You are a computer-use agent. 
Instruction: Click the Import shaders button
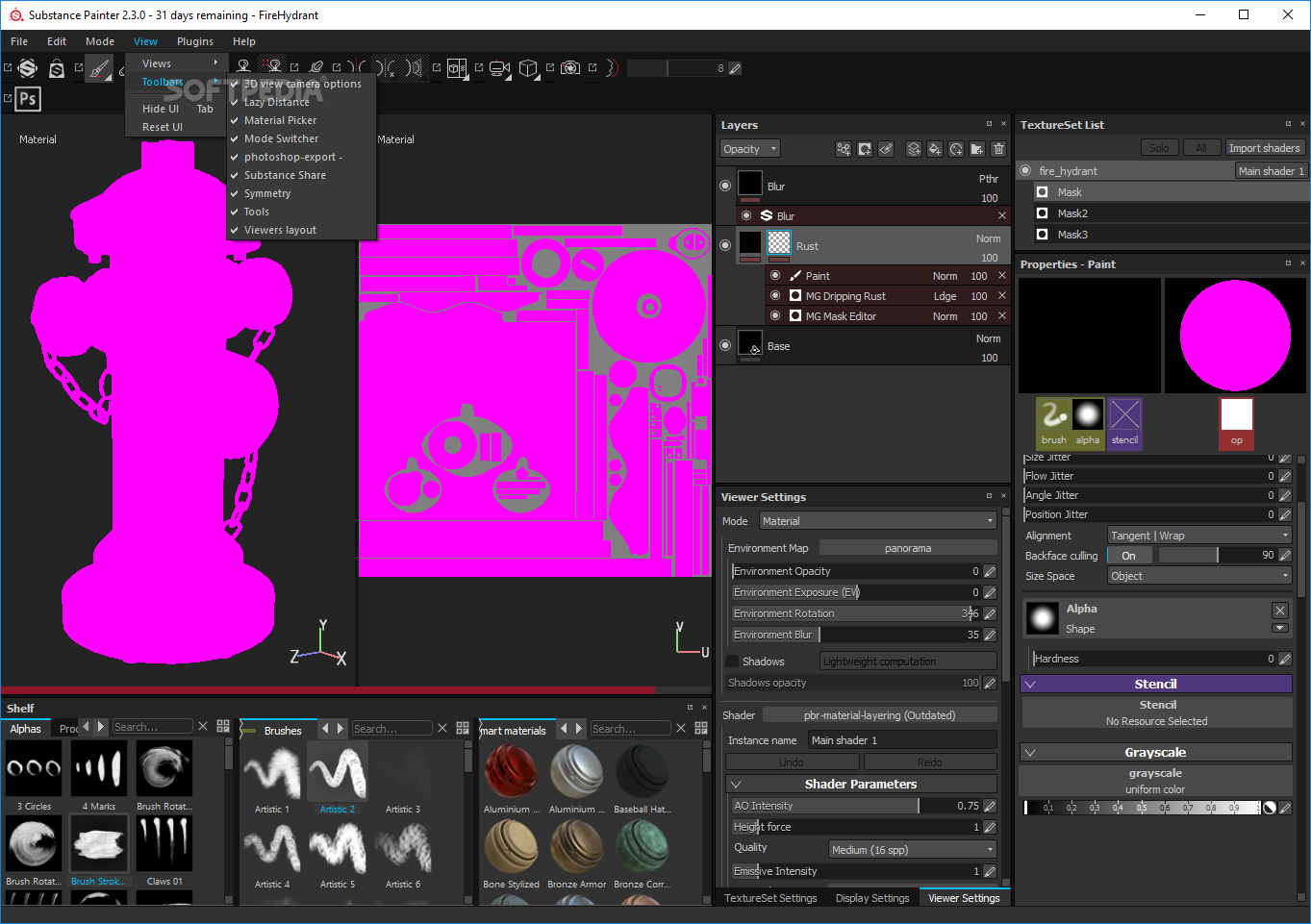coord(1265,148)
